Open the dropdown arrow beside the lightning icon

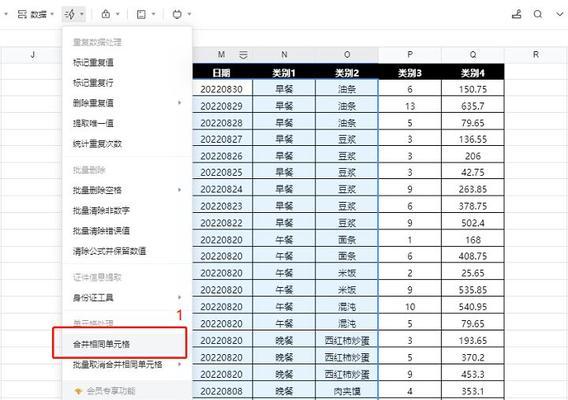(82, 14)
